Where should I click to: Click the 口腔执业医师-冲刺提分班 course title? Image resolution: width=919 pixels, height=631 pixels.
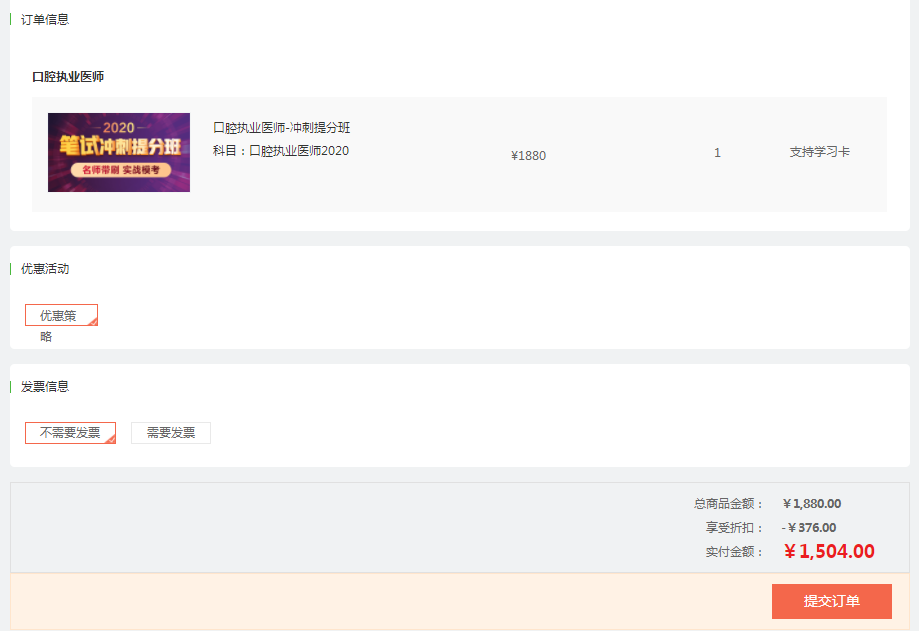(x=281, y=128)
